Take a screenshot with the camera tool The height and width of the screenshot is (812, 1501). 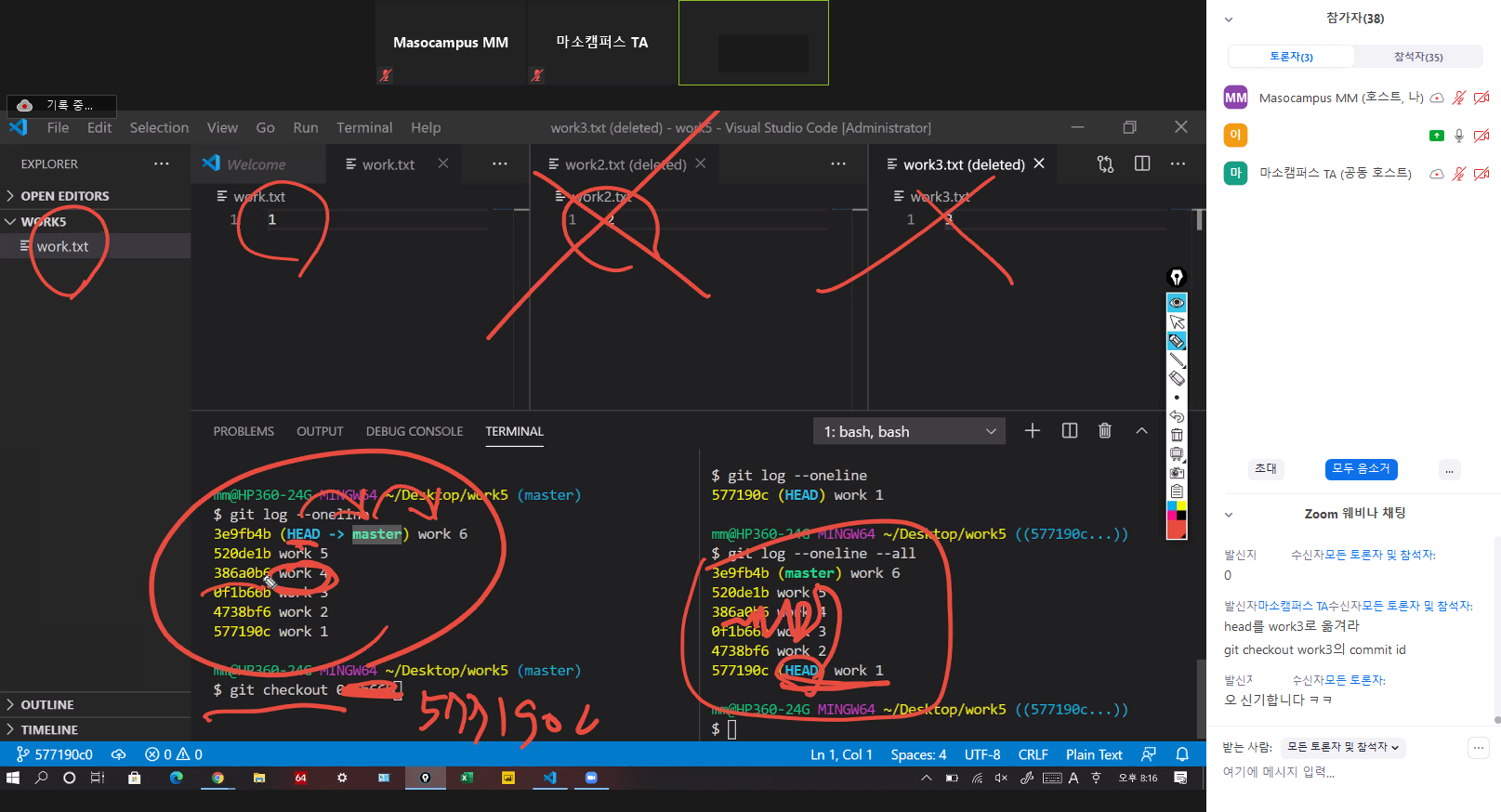(1177, 473)
